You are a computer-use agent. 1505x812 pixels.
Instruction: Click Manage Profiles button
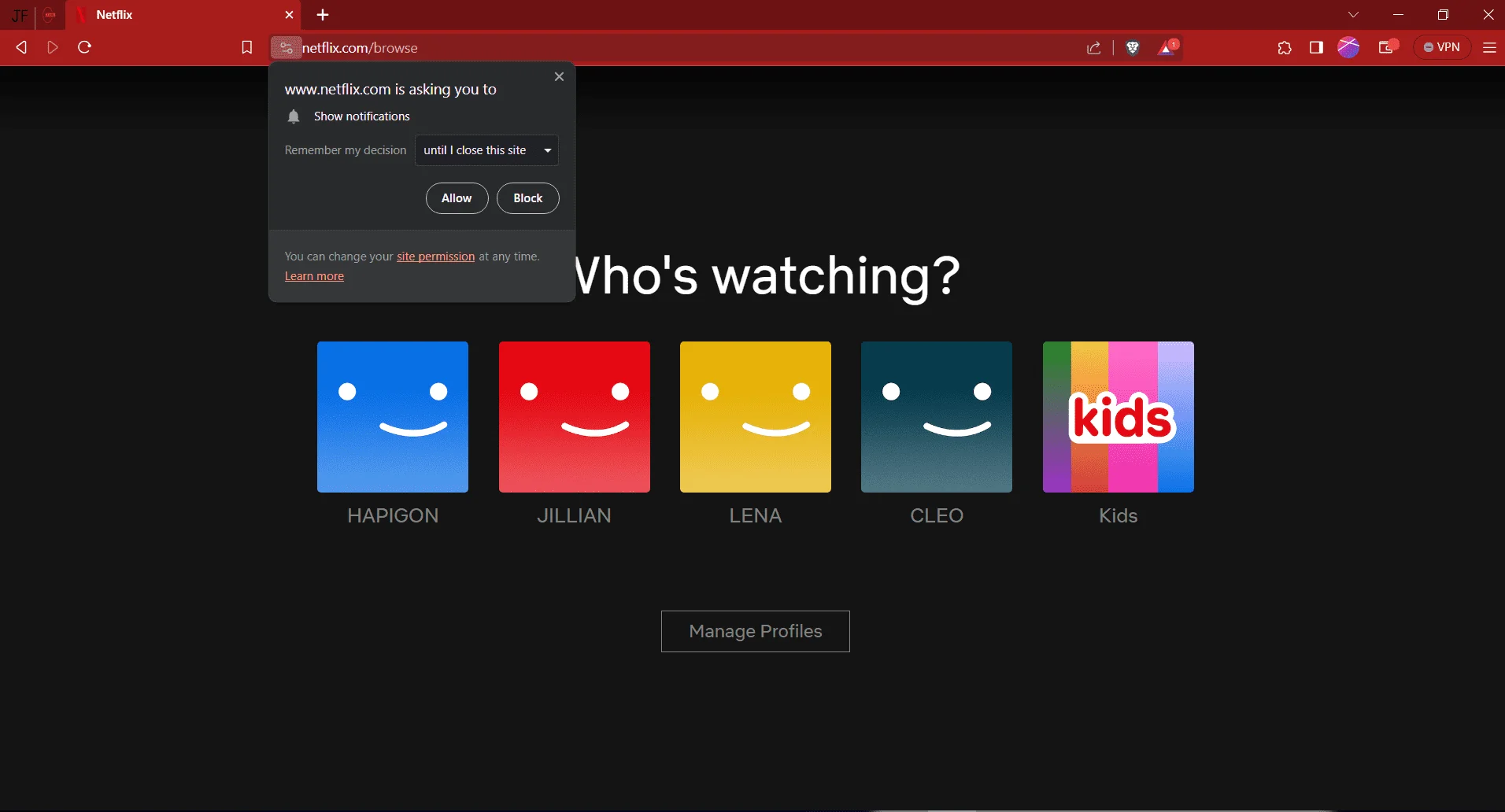[x=756, y=631]
